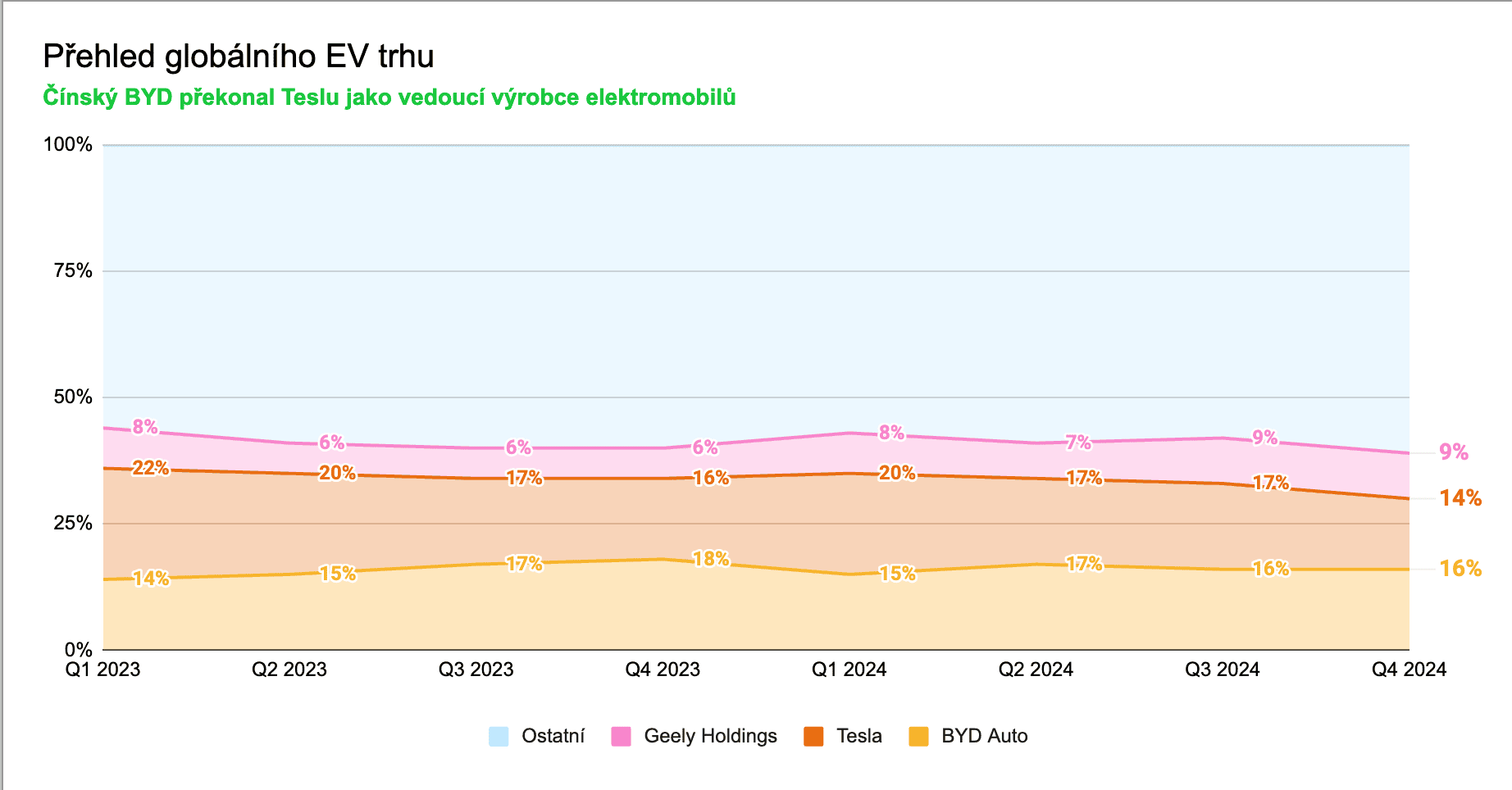
Task: Click the large 14% Tesla end label
Action: (x=1460, y=498)
